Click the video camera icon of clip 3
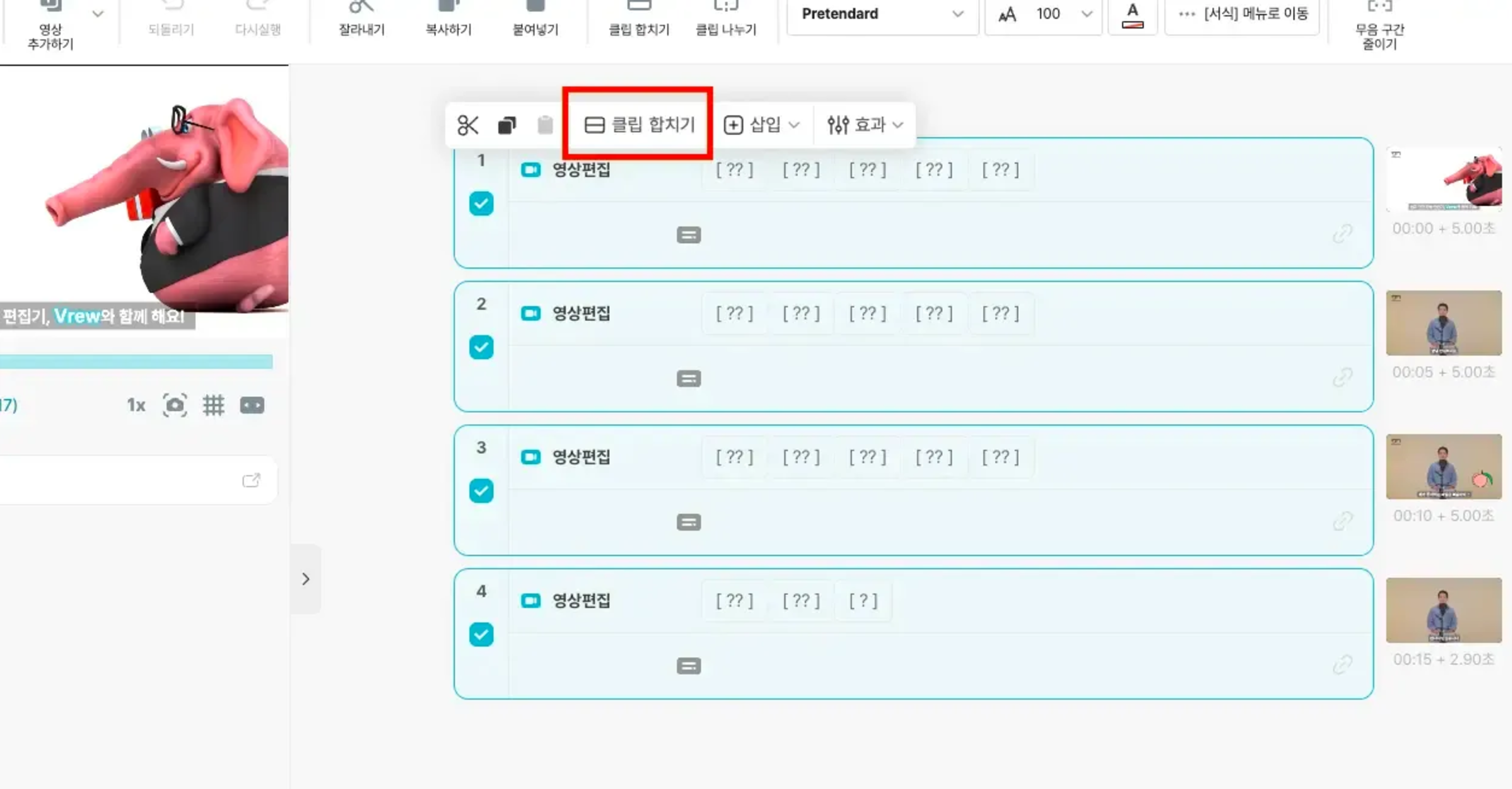 tap(531, 457)
